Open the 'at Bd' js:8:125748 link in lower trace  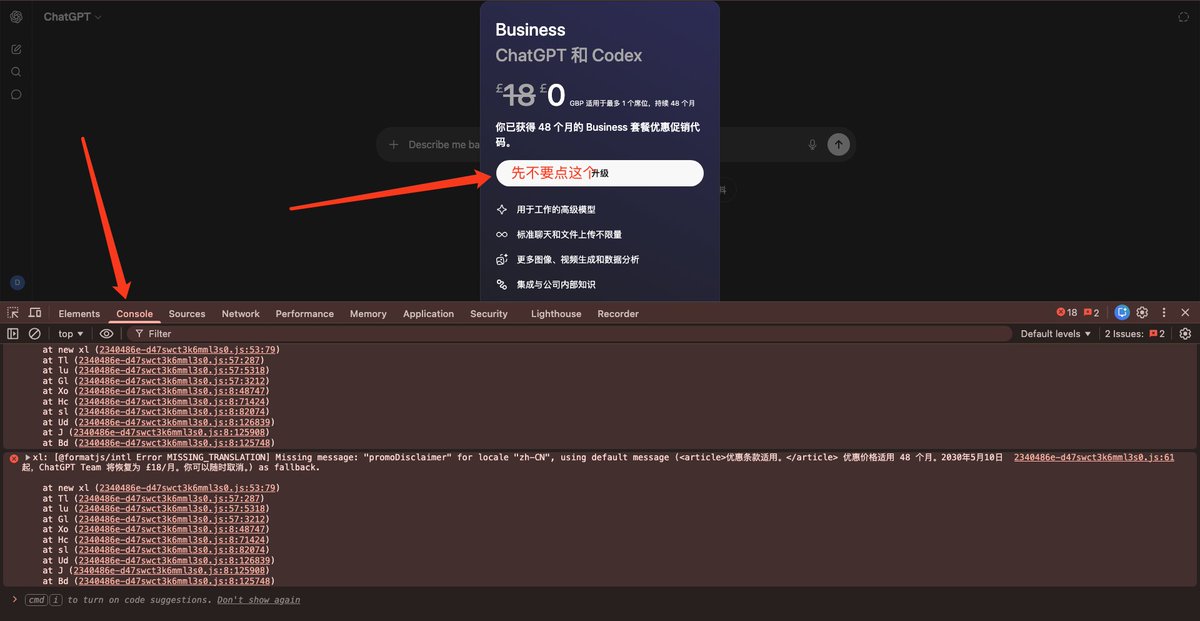[x=176, y=581]
